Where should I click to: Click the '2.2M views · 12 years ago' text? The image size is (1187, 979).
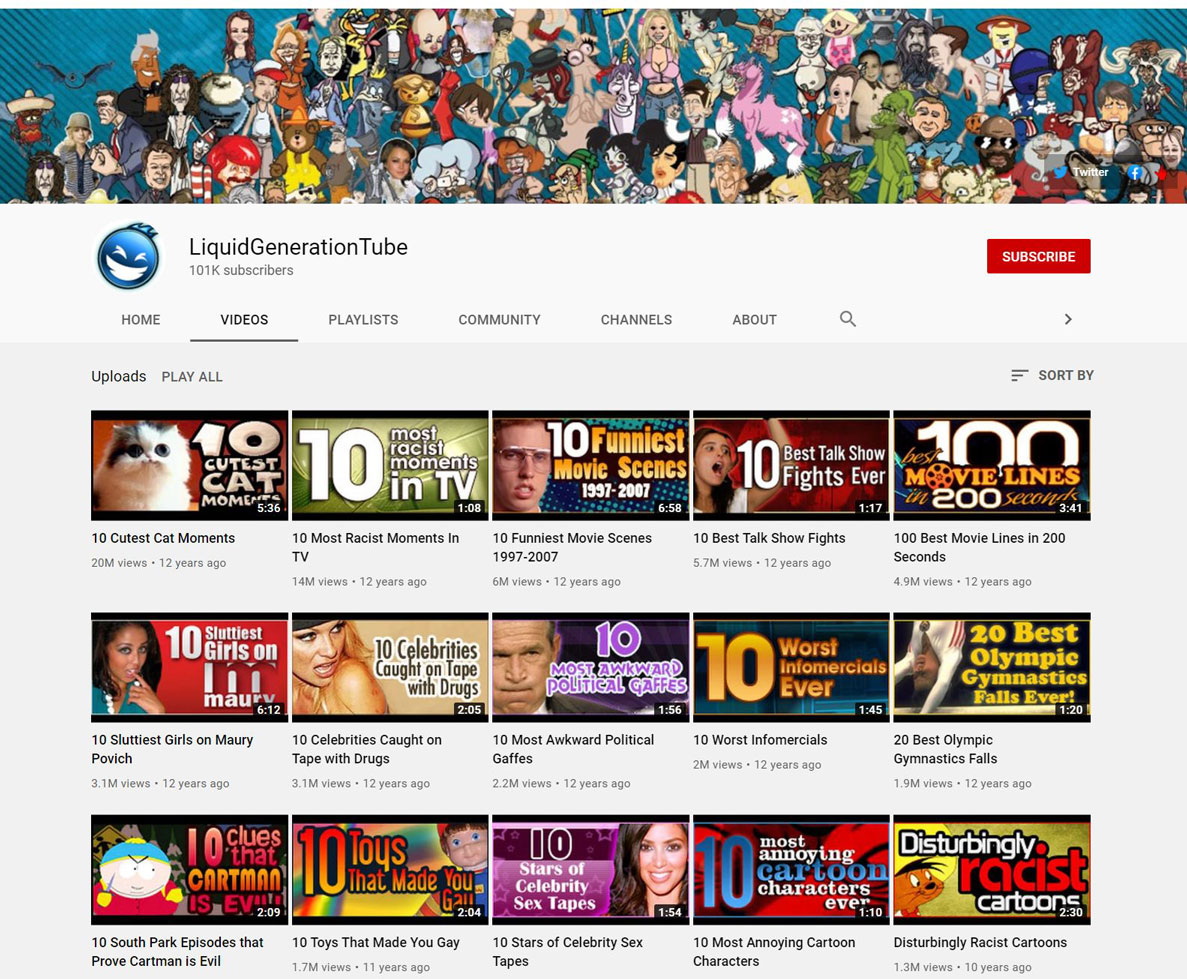pyautogui.click(x=562, y=784)
